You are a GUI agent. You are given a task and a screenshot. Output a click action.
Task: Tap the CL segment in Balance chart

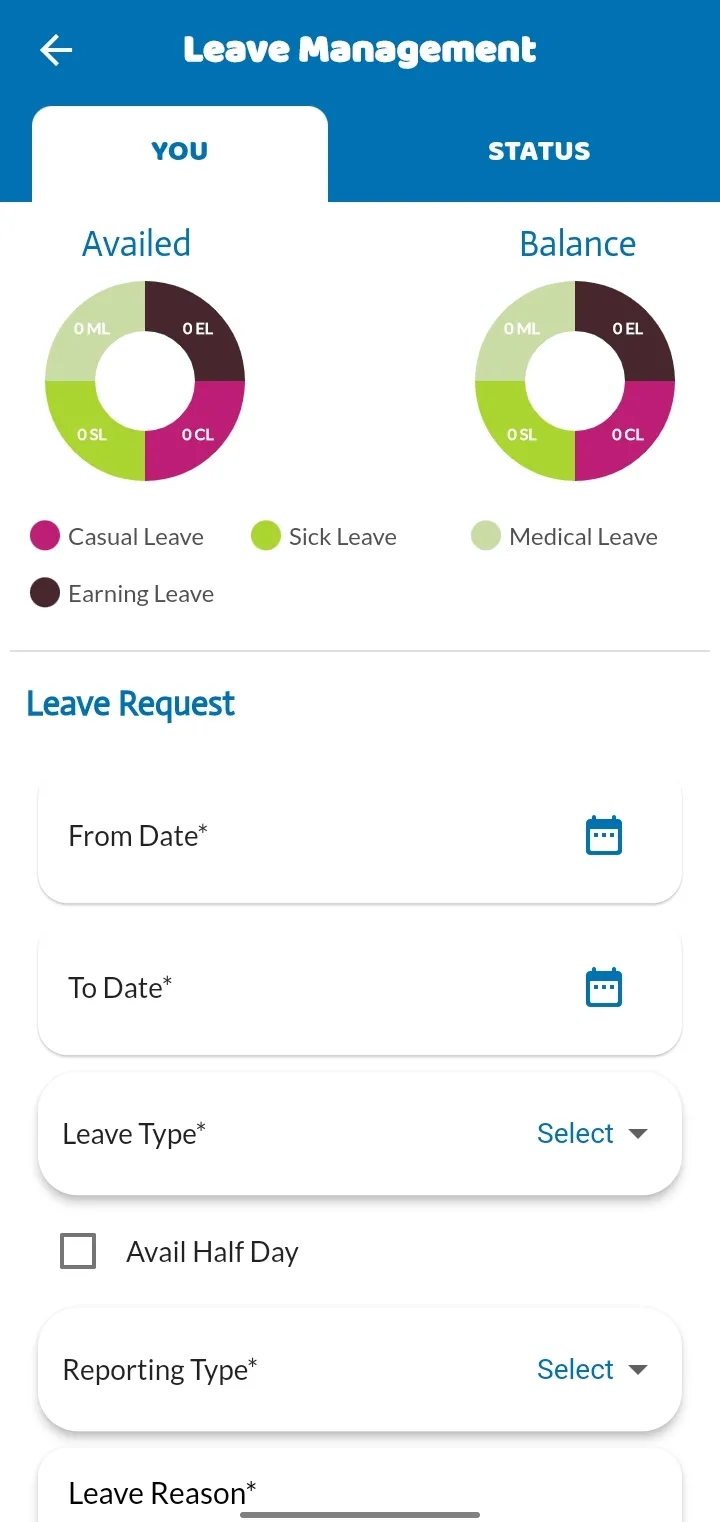628,434
